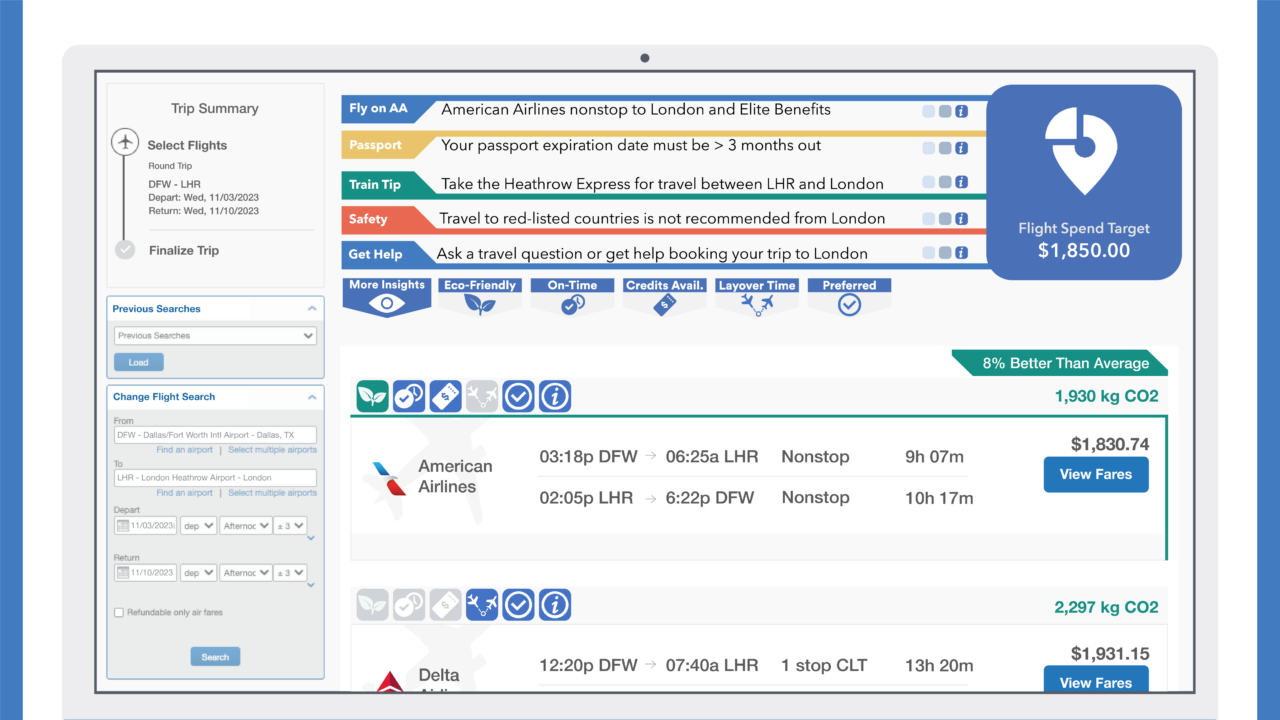Open the info icon in the Get Help row
Image resolution: width=1280 pixels, height=720 pixels.
tap(961, 253)
